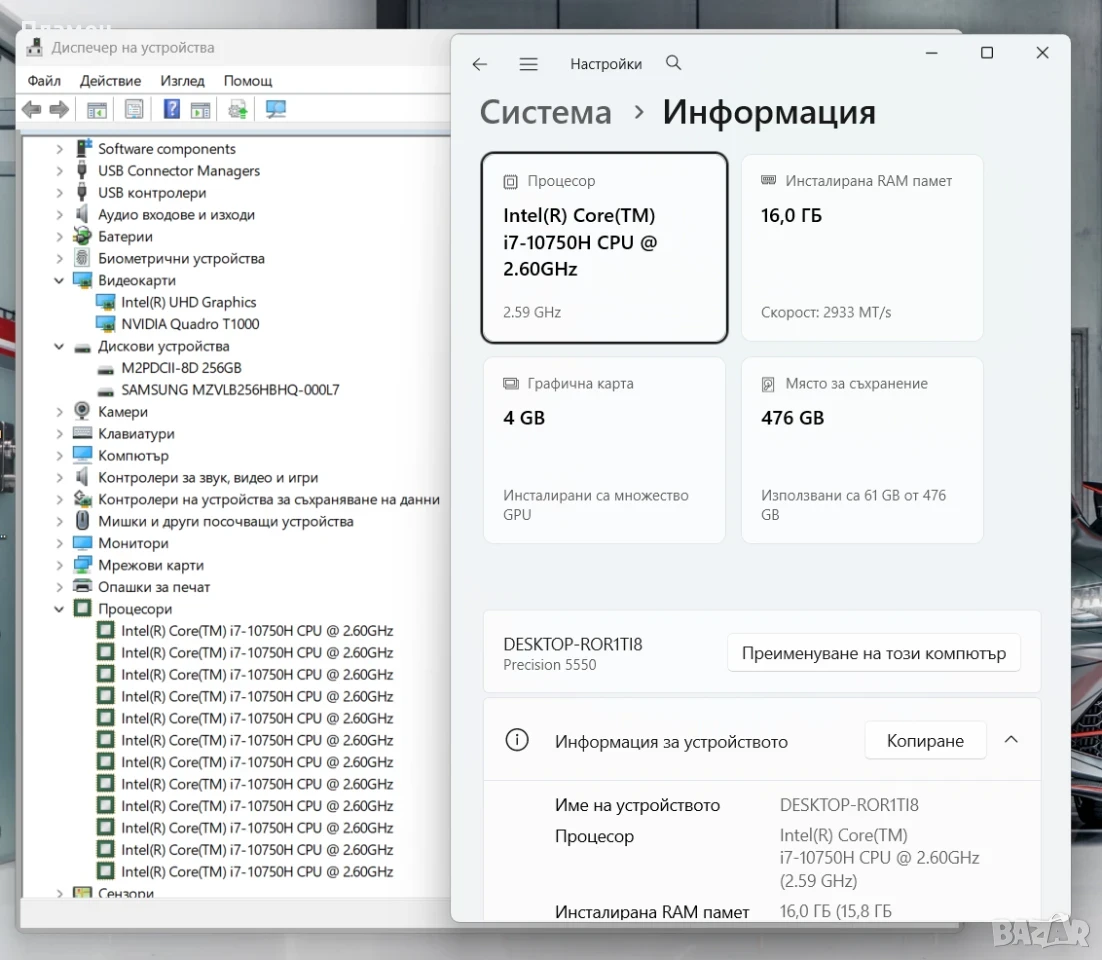Click the action pane toolbar icon next to Help
The height and width of the screenshot is (960, 1102).
[201, 110]
